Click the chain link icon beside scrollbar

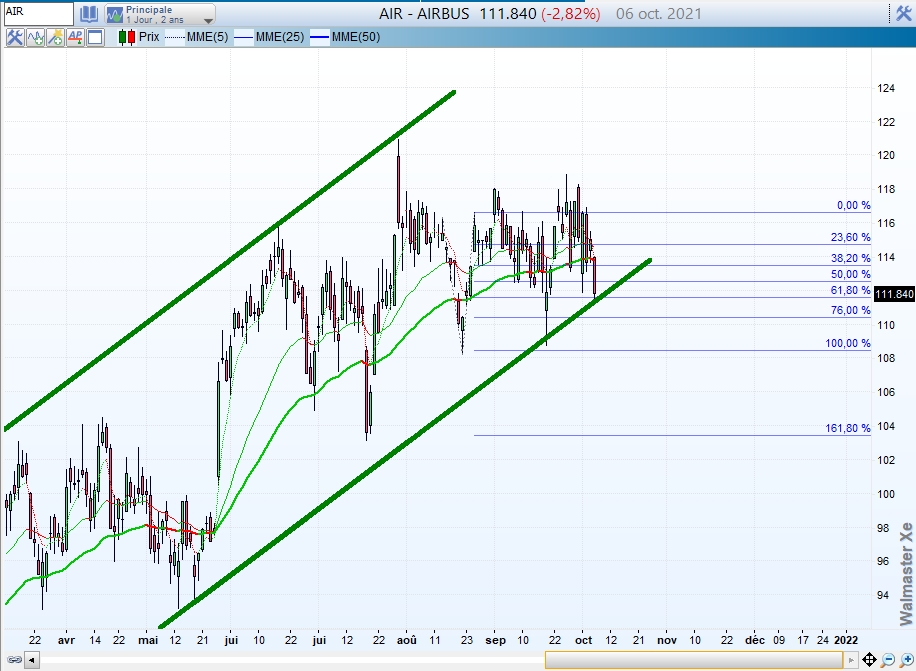point(14,660)
